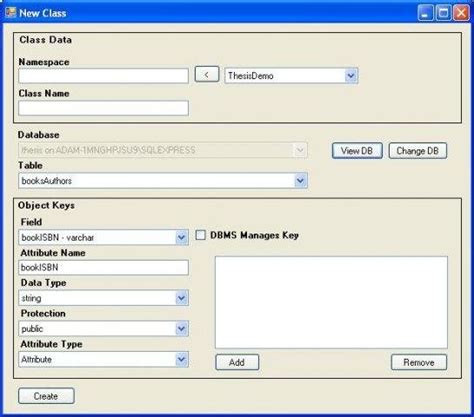
Task: Click the Remove button
Action: (x=419, y=362)
